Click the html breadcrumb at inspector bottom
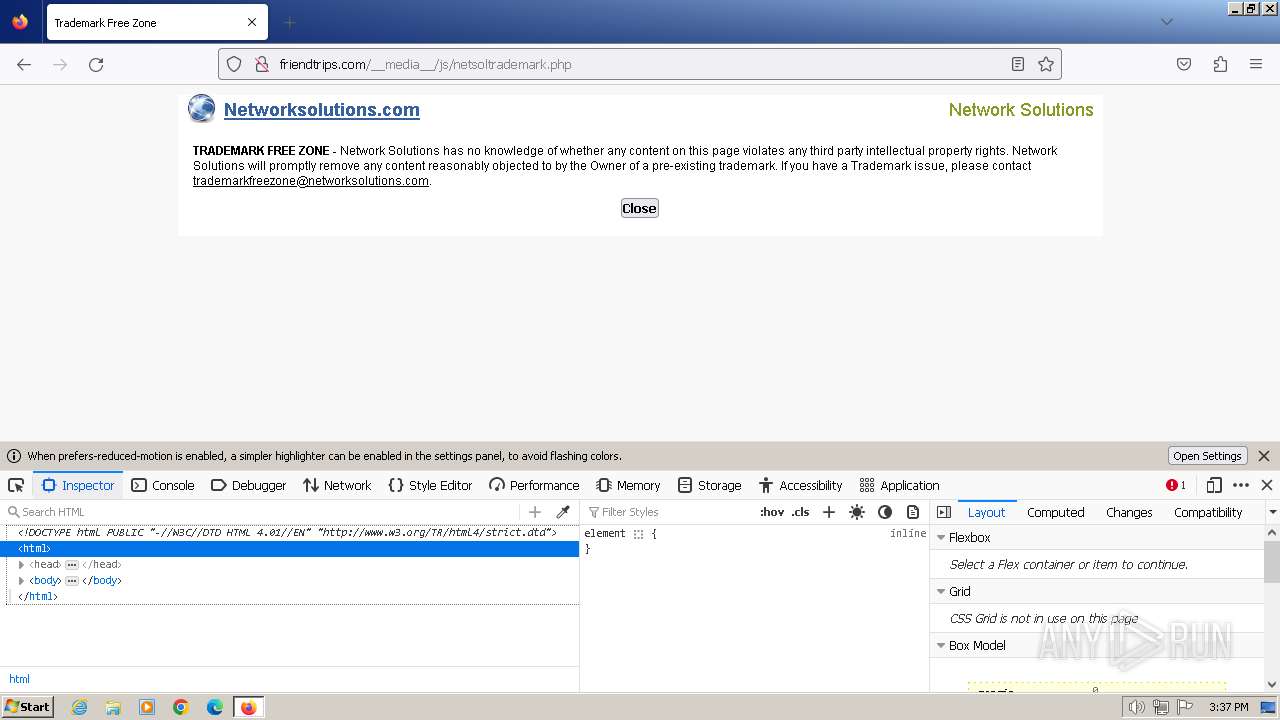Viewport: 1280px width, 720px height. [x=19, y=679]
